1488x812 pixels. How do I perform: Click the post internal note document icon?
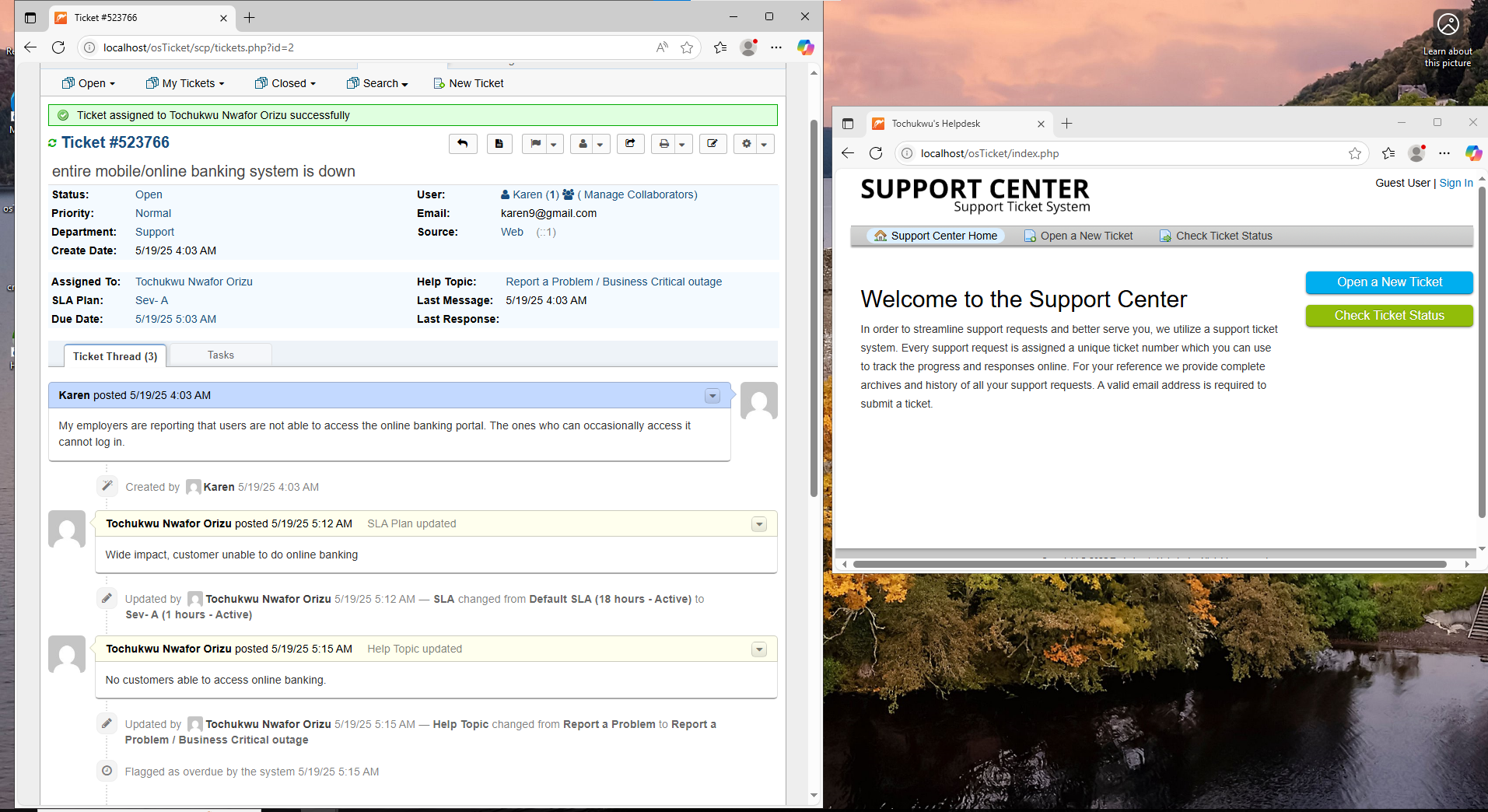coord(499,144)
